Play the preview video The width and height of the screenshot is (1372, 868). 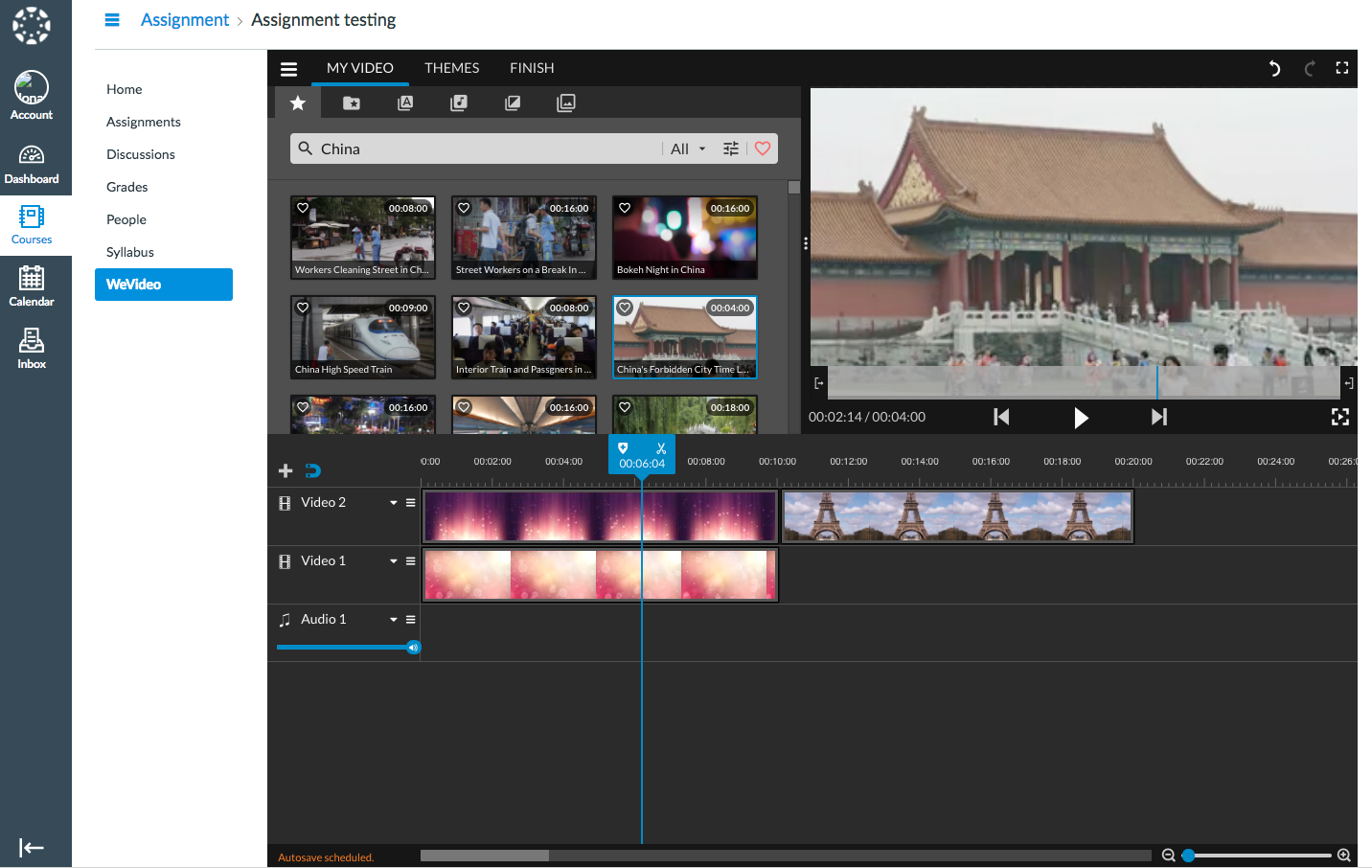[x=1081, y=418]
